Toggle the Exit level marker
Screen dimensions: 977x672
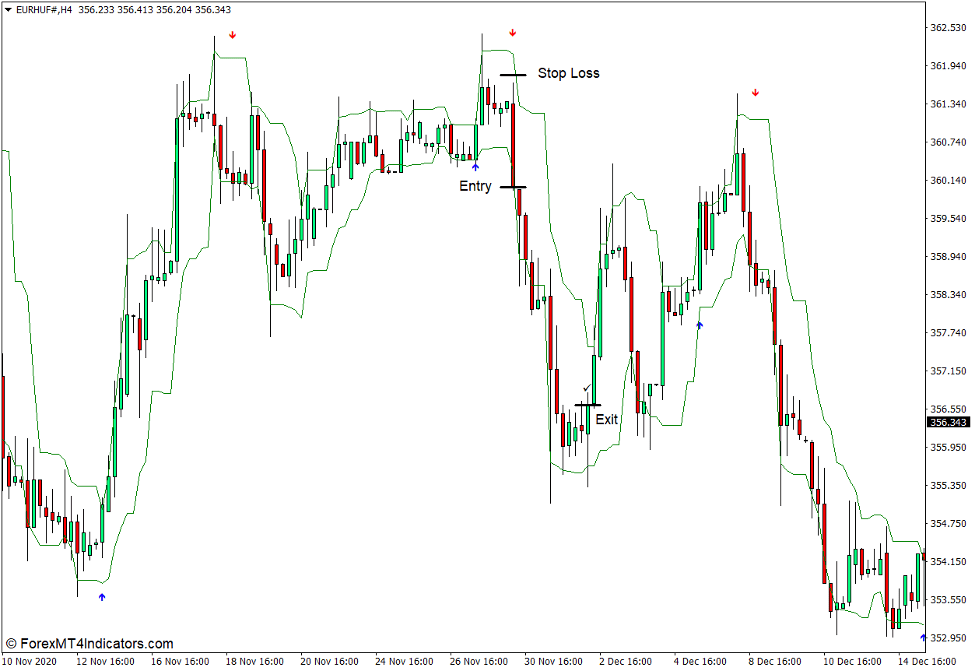tap(586, 404)
